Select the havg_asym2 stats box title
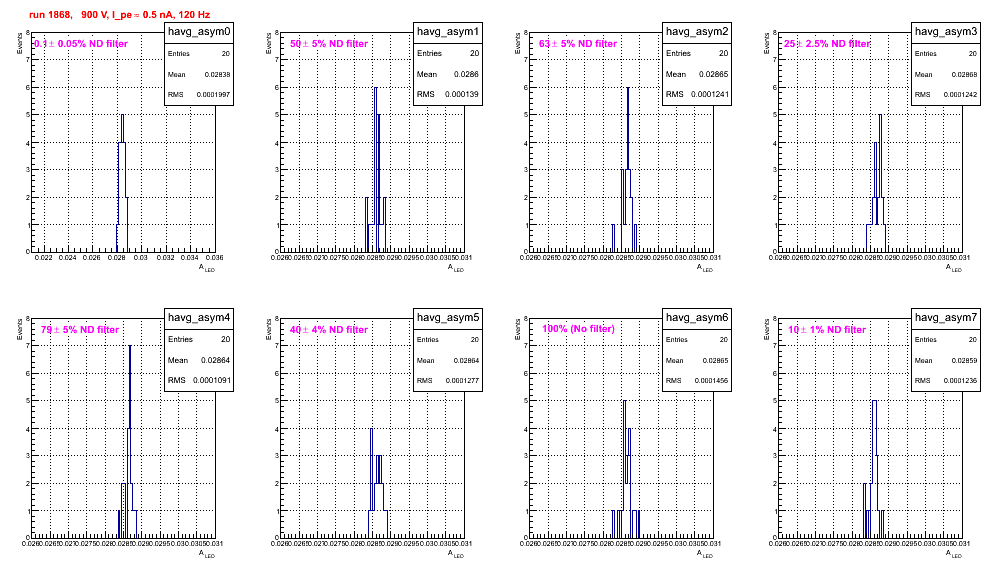This screenshot has height=572, width=996. click(x=697, y=32)
